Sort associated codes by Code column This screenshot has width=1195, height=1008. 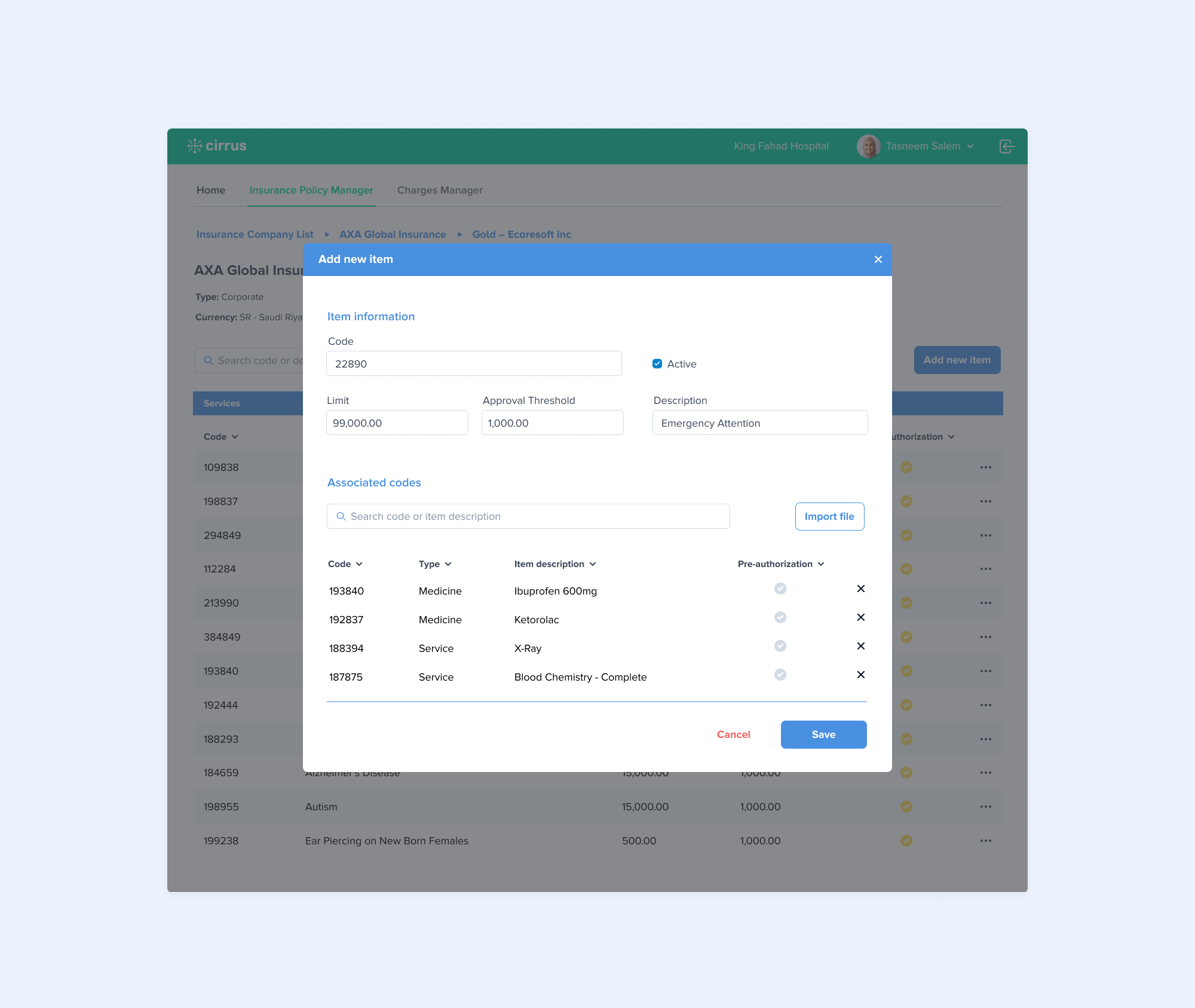pos(345,564)
